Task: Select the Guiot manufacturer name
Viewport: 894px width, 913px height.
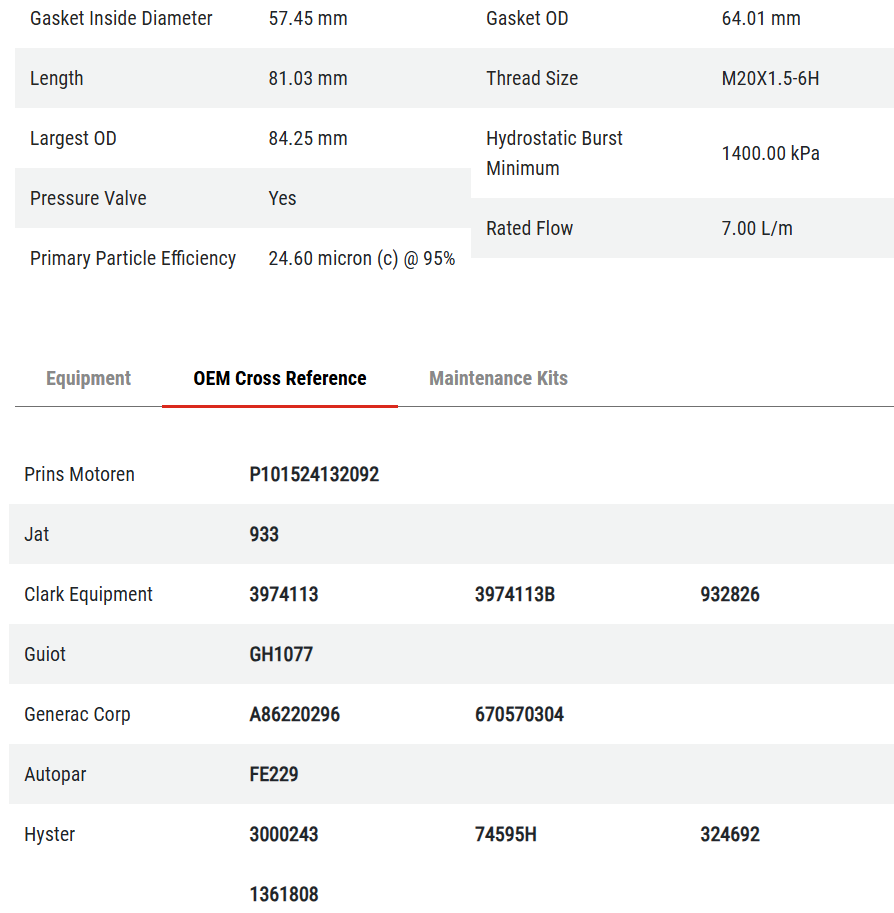Action: [x=45, y=654]
